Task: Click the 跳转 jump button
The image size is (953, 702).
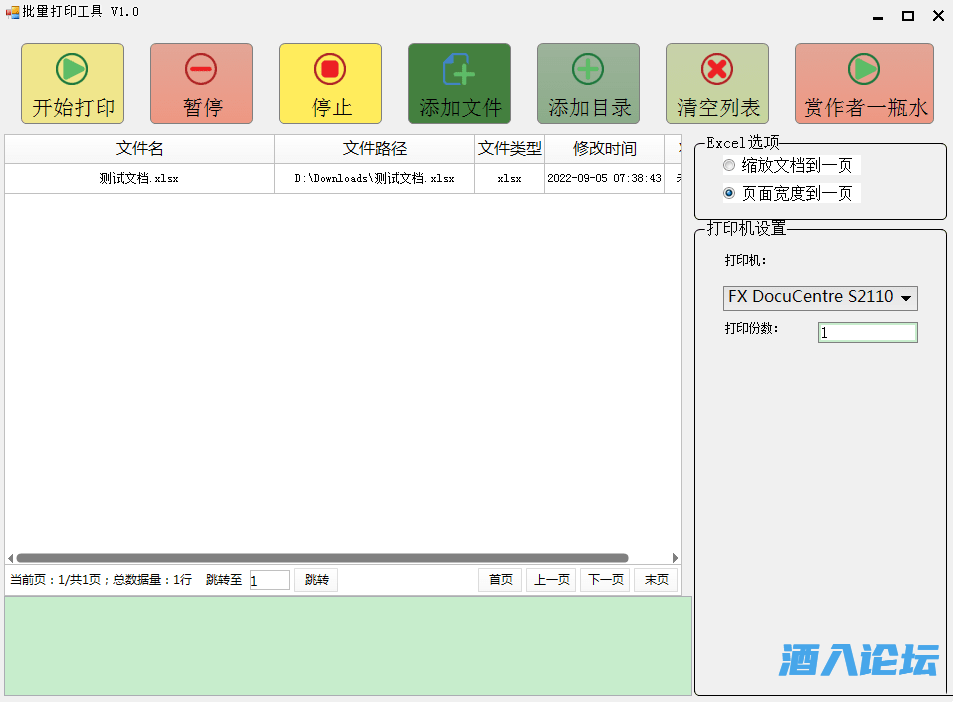Action: pos(316,580)
